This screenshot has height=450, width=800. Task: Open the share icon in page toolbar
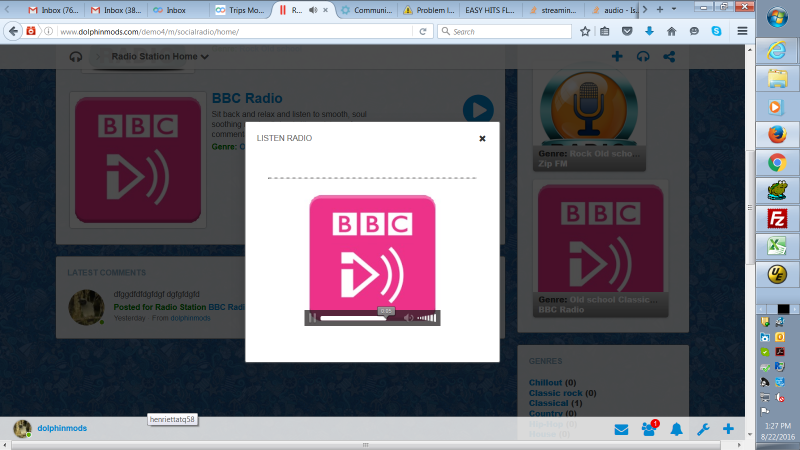(669, 56)
